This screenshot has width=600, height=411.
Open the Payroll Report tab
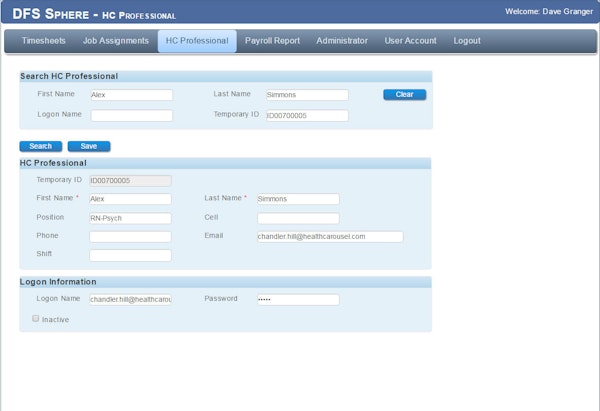(272, 41)
